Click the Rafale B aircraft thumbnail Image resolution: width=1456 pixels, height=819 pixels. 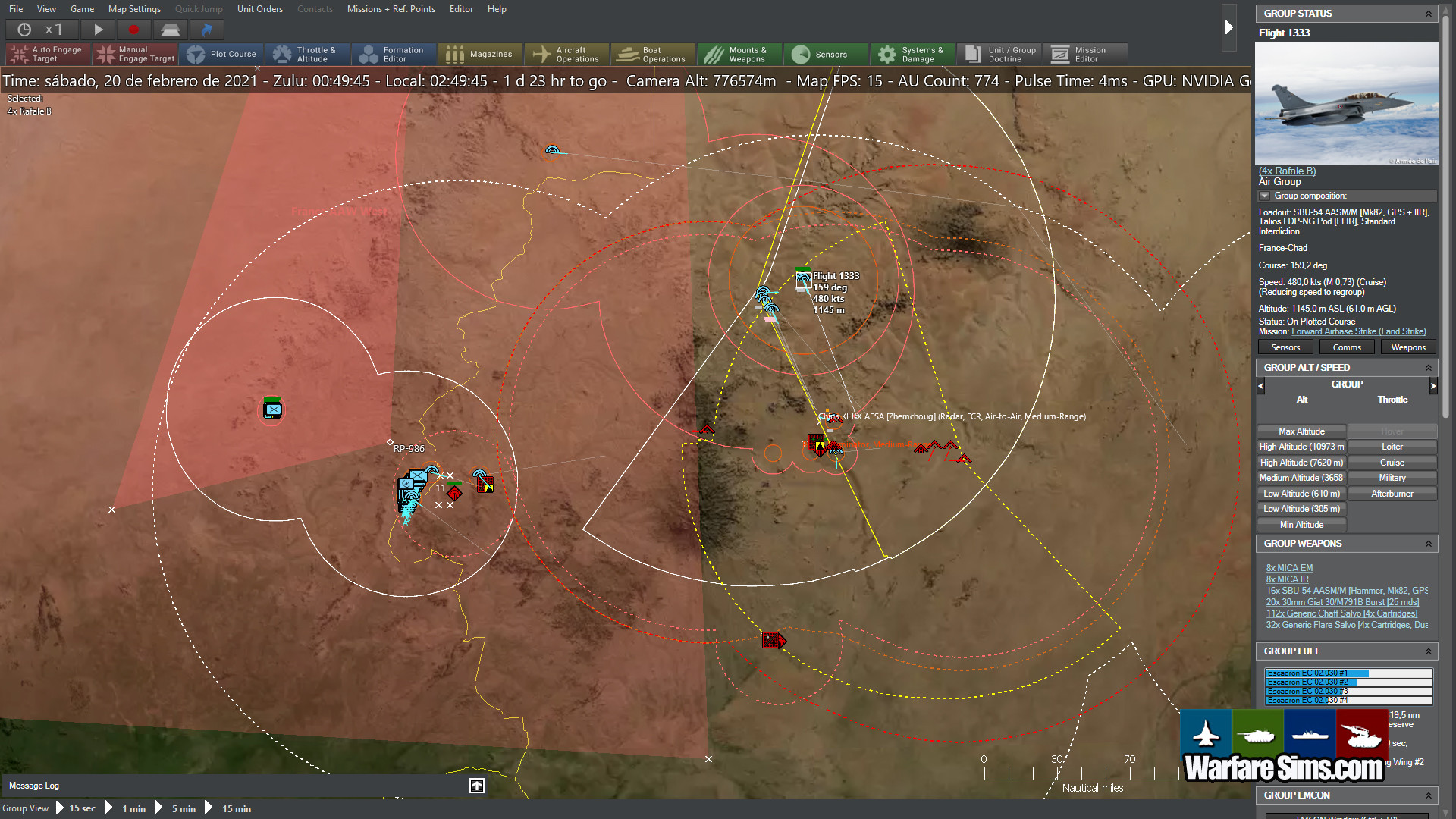[x=1348, y=104]
